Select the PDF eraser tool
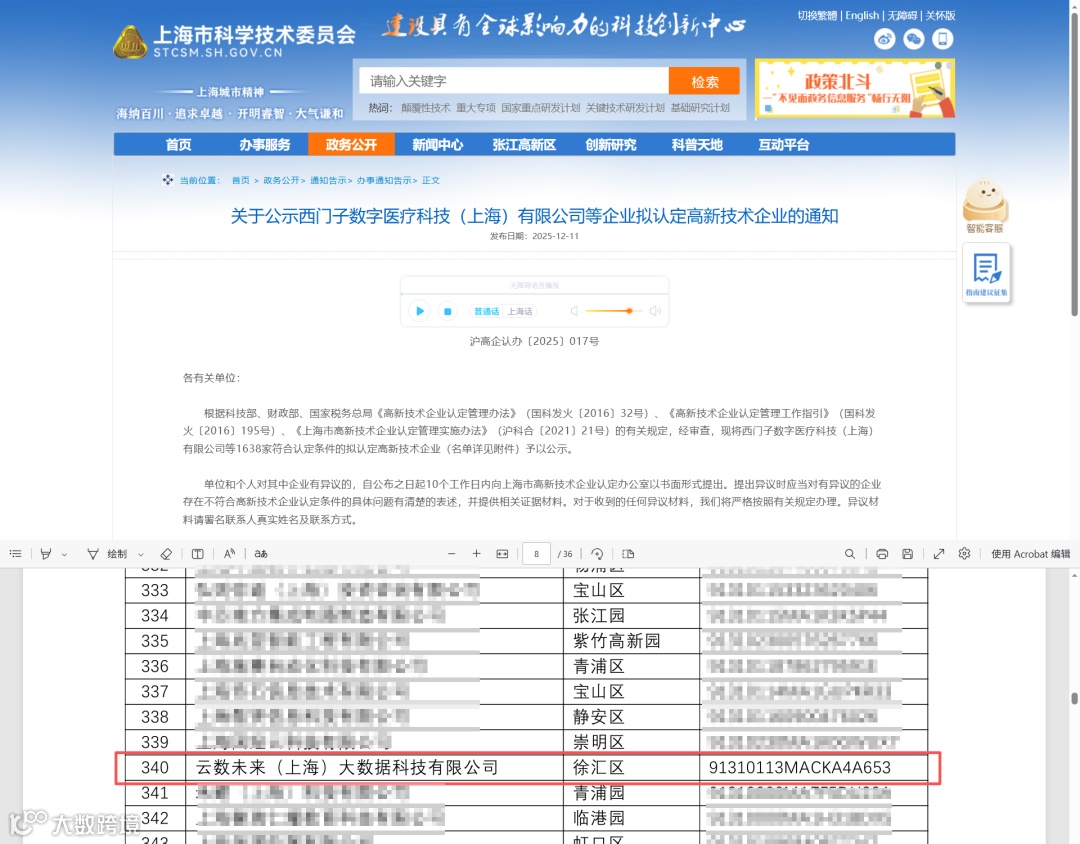1080x844 pixels. coord(166,554)
